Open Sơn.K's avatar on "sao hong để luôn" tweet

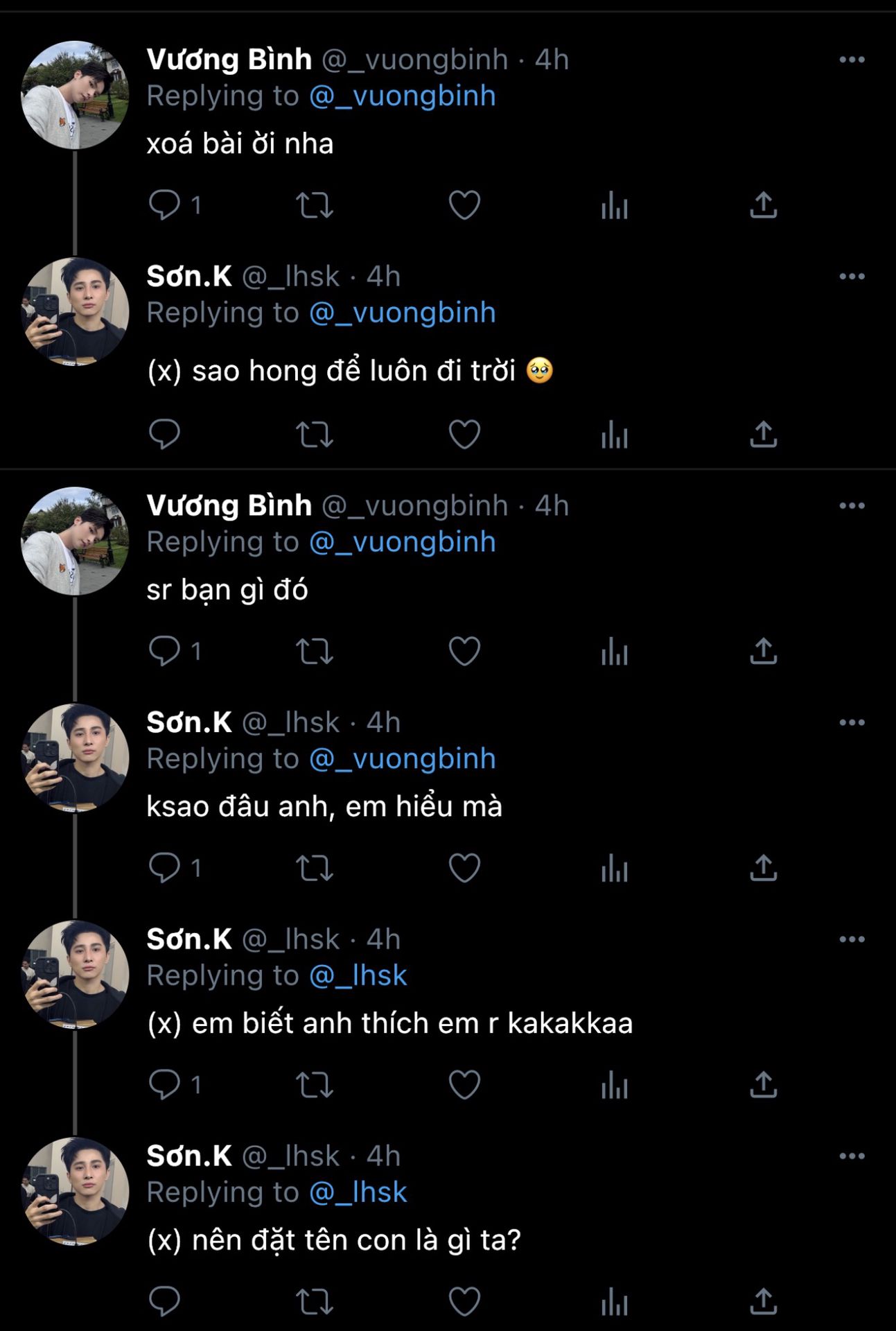coord(75,312)
